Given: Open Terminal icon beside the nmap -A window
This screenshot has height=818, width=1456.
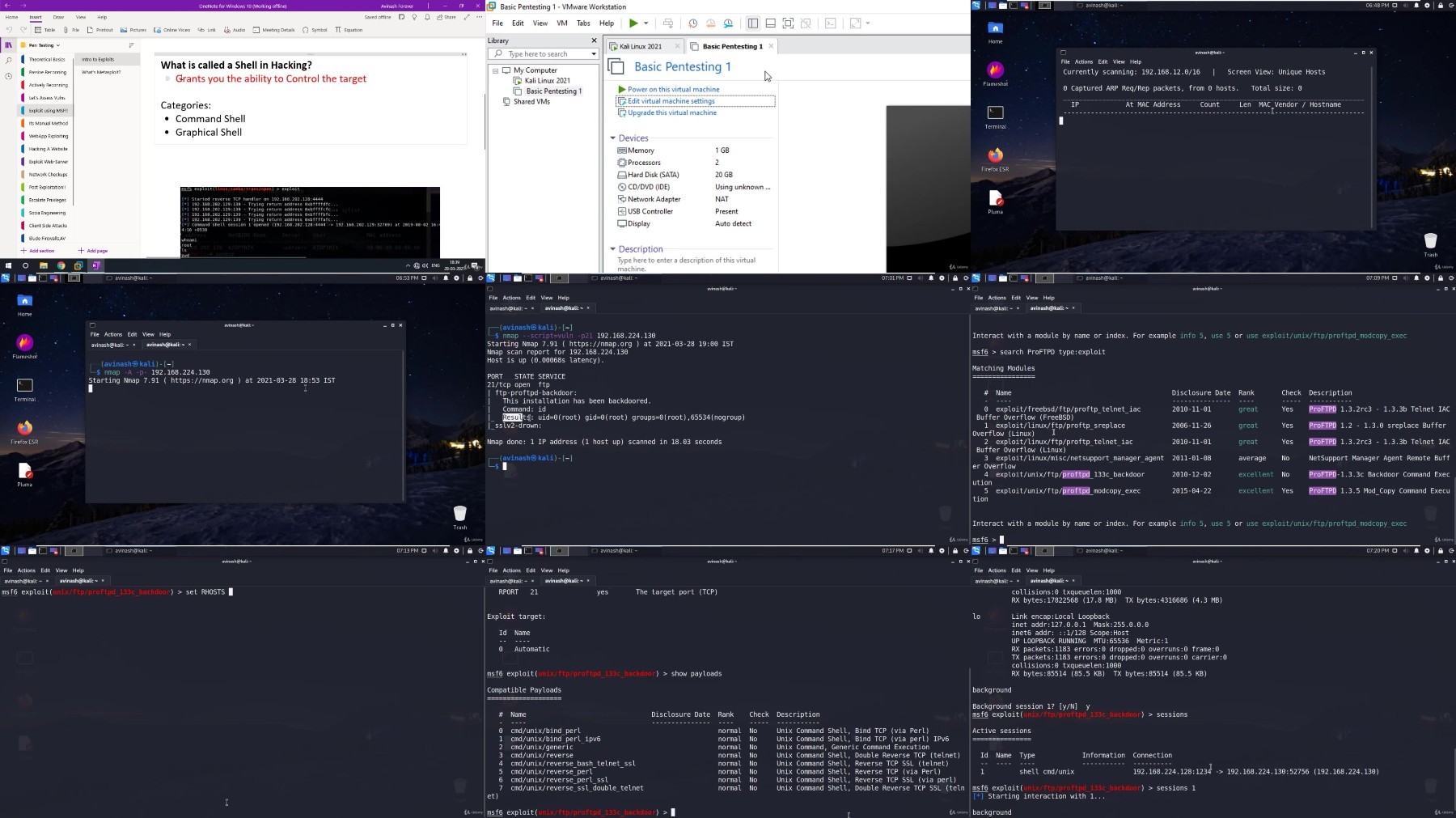Looking at the screenshot, I should 25,388.
